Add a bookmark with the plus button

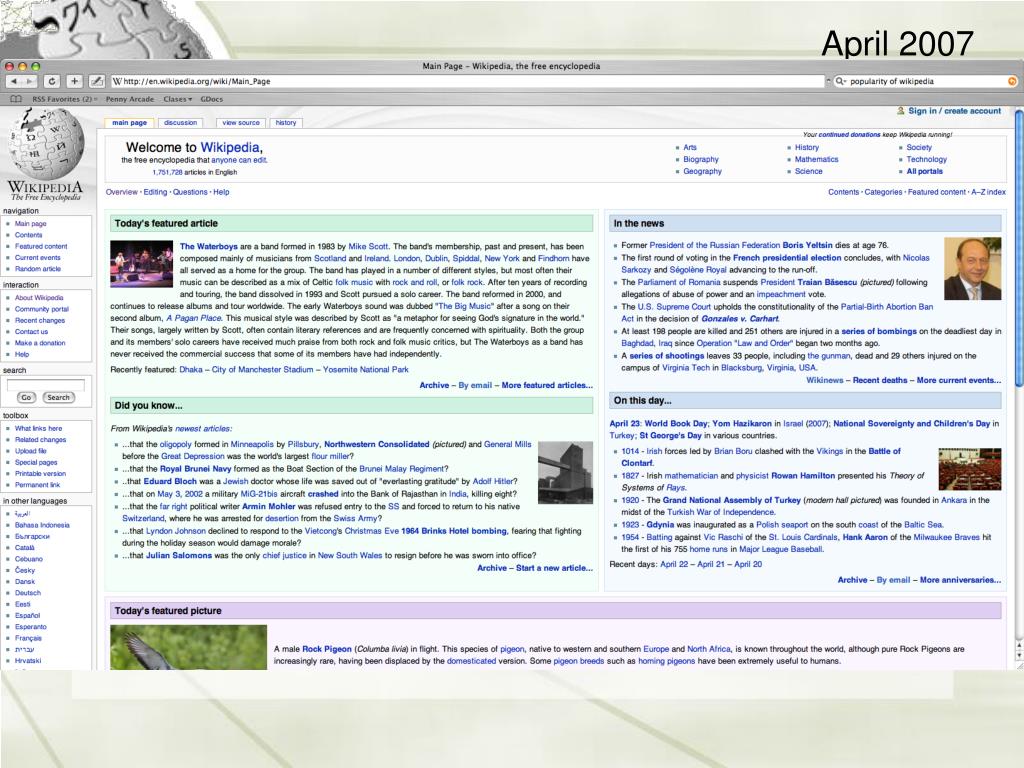click(74, 81)
